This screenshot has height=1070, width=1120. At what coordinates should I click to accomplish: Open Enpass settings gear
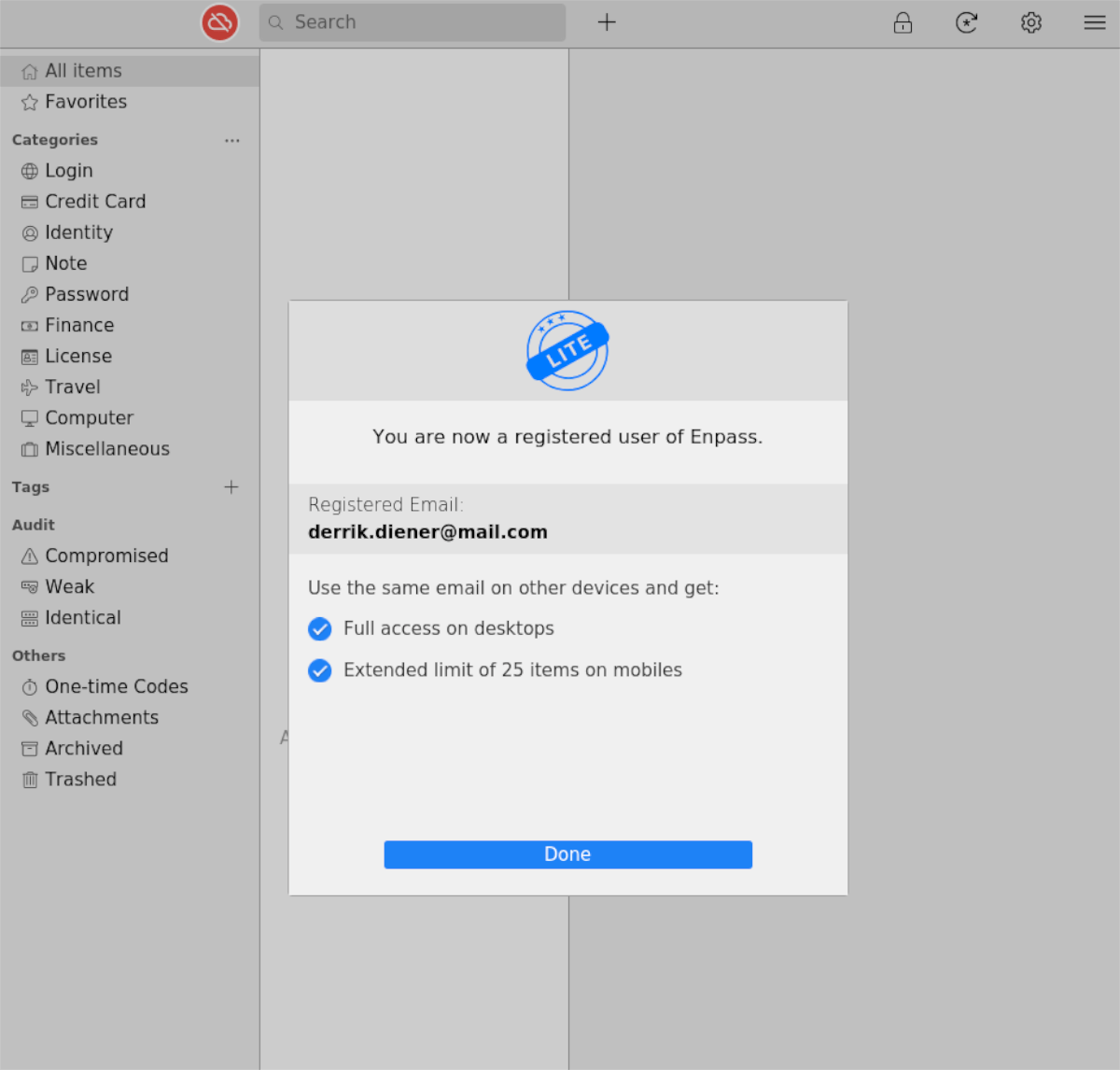[1030, 22]
